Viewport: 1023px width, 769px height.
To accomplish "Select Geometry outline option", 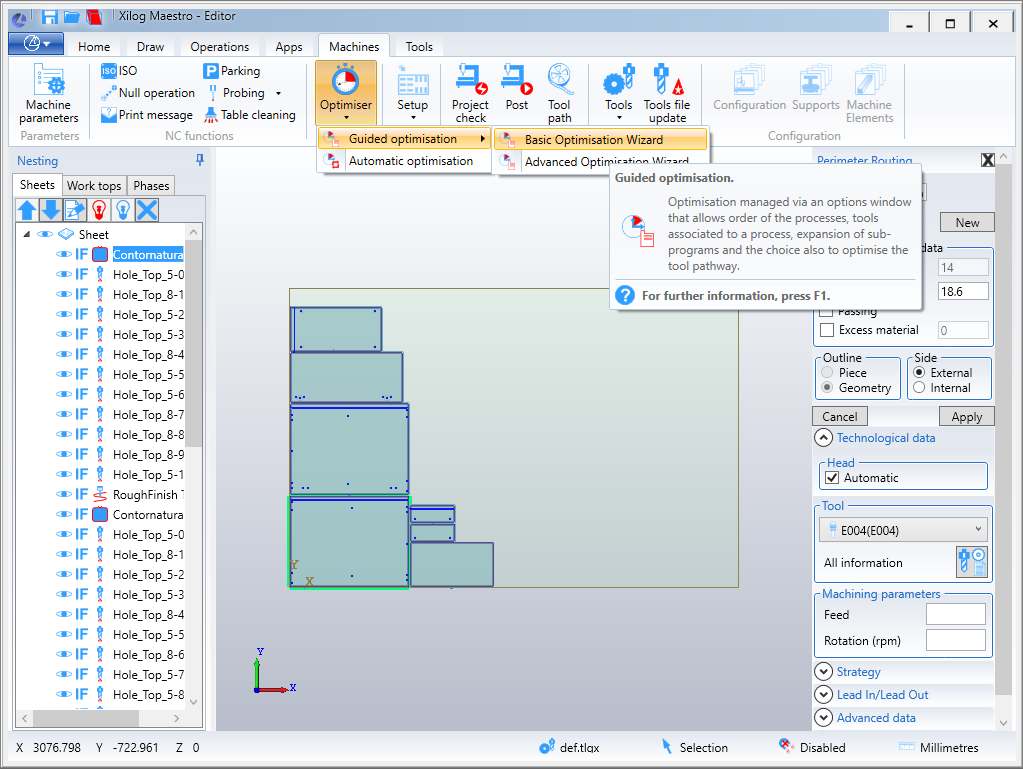I will 827,387.
